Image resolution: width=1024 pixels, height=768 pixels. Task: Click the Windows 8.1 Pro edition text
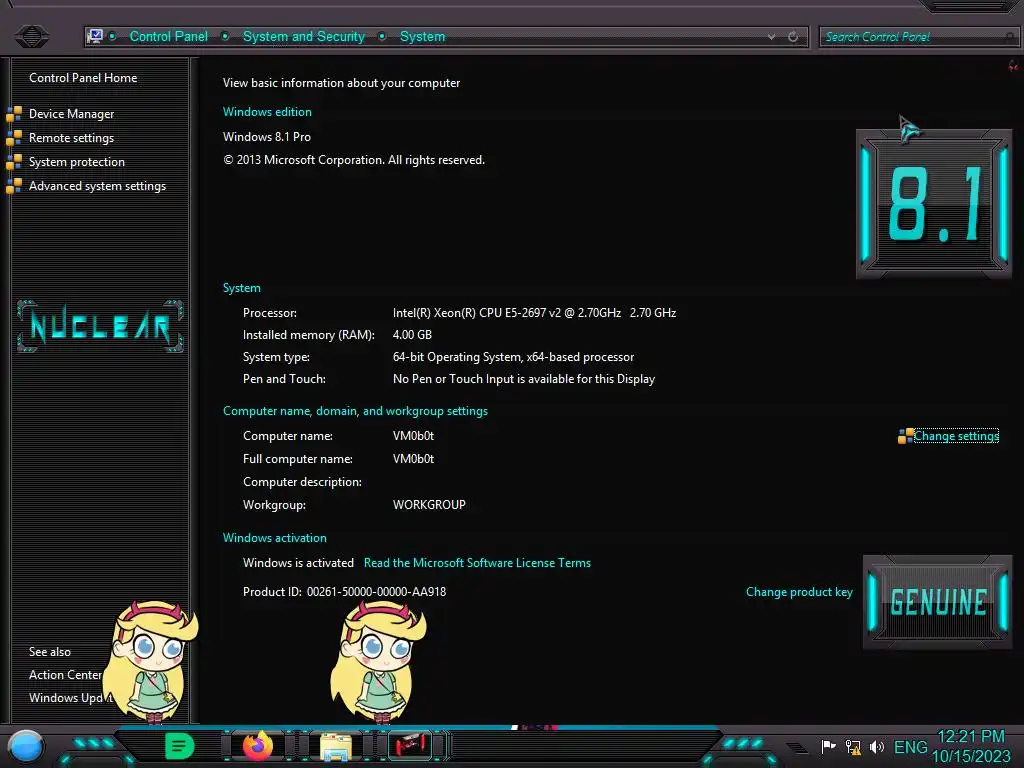click(266, 136)
